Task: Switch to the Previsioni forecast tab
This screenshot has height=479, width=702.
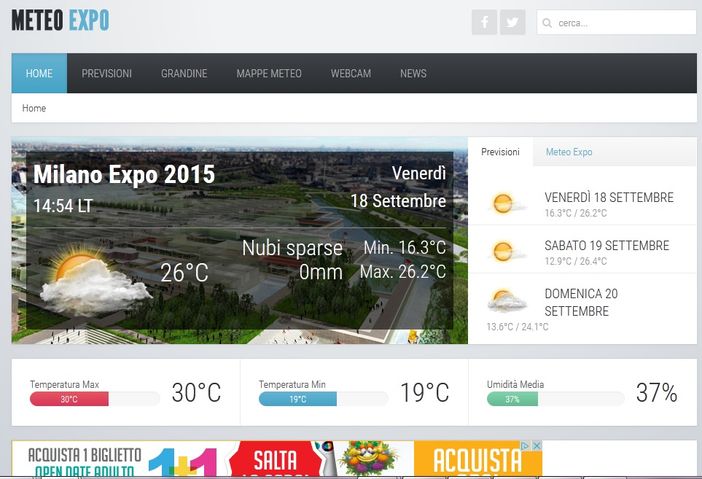Action: tap(501, 152)
